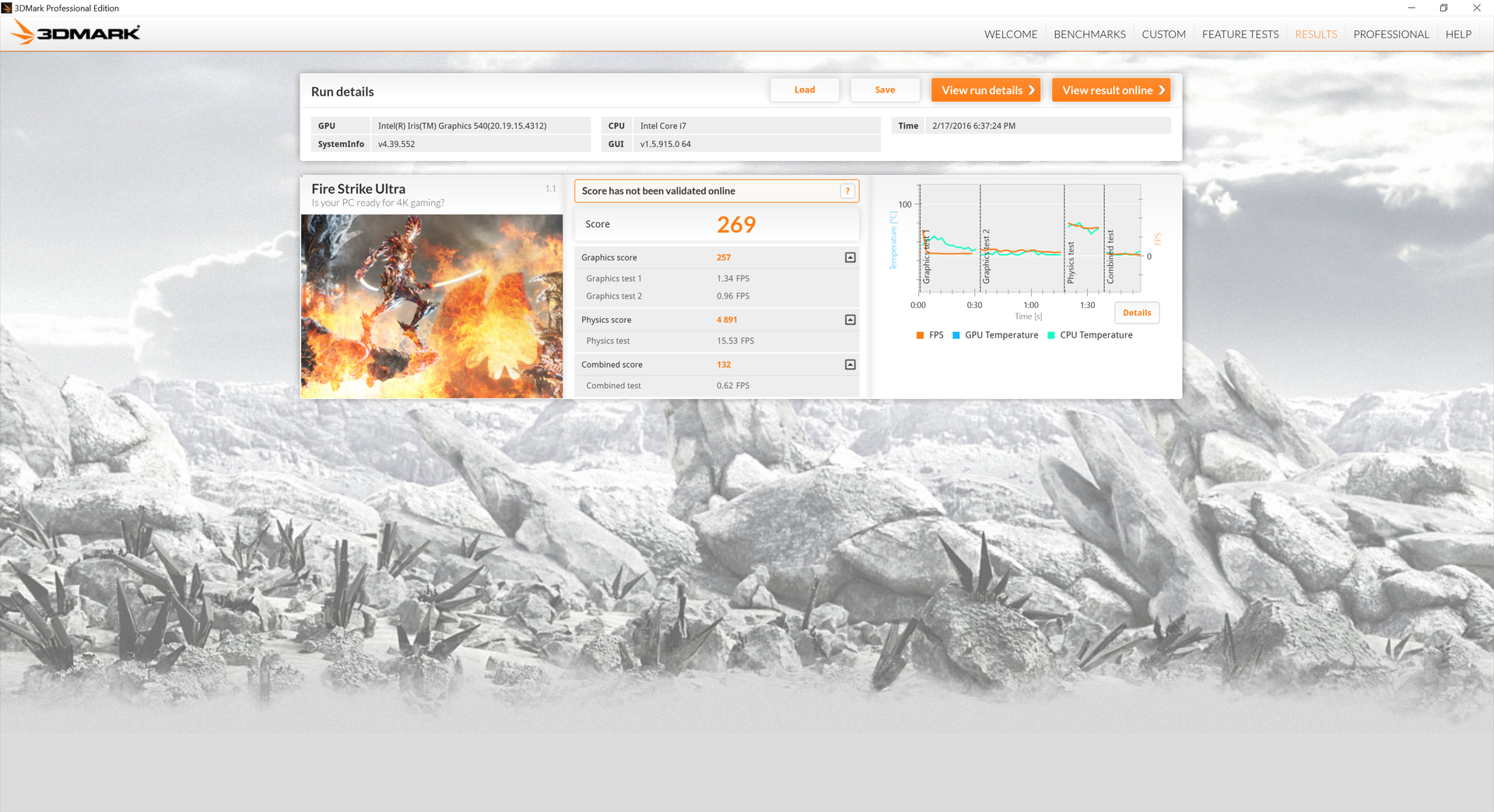The height and width of the screenshot is (812, 1494).
Task: Click the Combined test marker in the chart
Action: pyautogui.click(x=1110, y=257)
